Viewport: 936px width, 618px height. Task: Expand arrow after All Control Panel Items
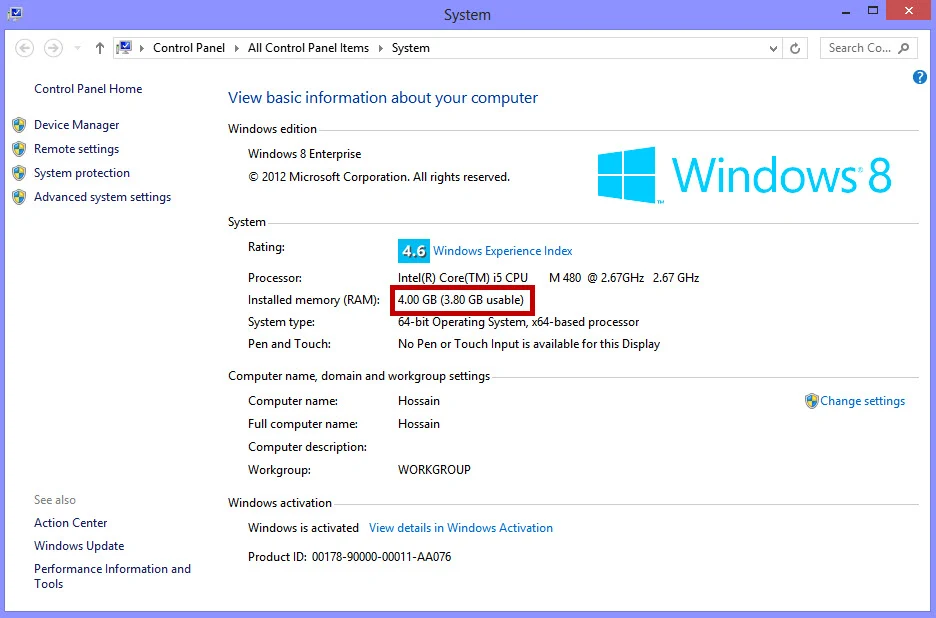(380, 48)
